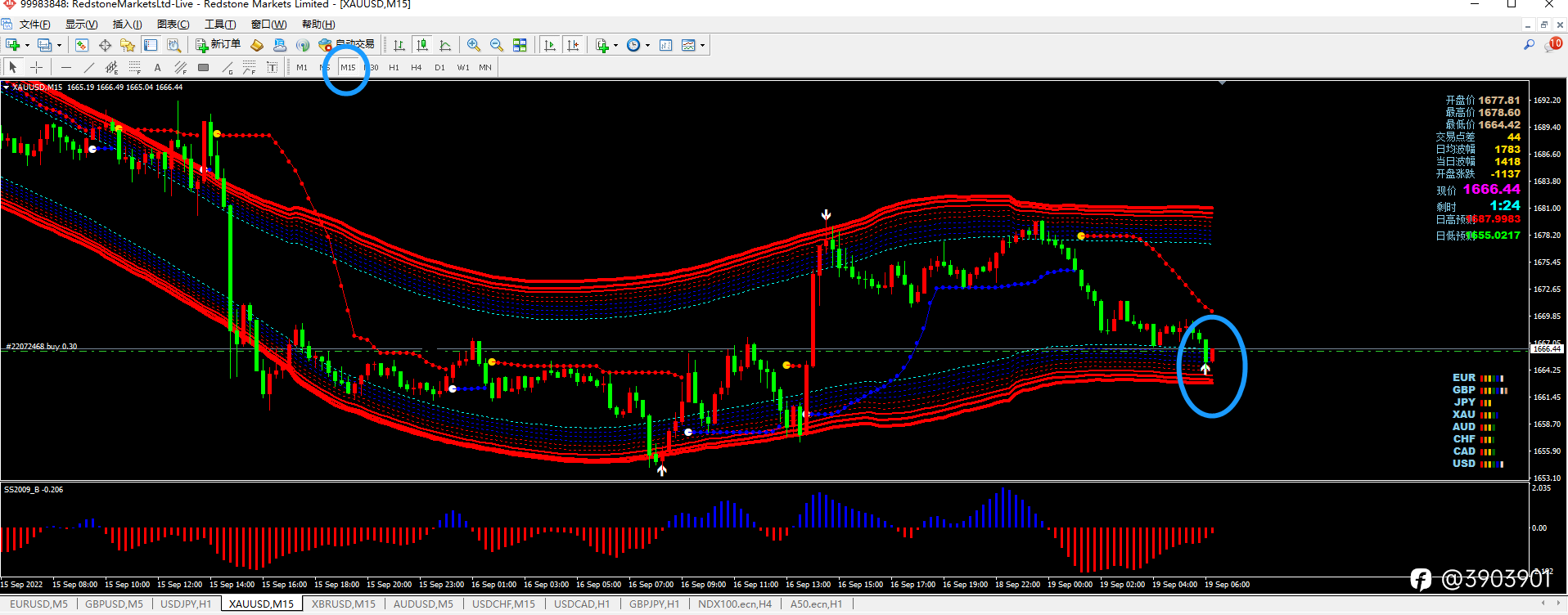The image size is (1568, 615).
Task: Select the Fibonacci retracement tool
Action: pos(135,67)
